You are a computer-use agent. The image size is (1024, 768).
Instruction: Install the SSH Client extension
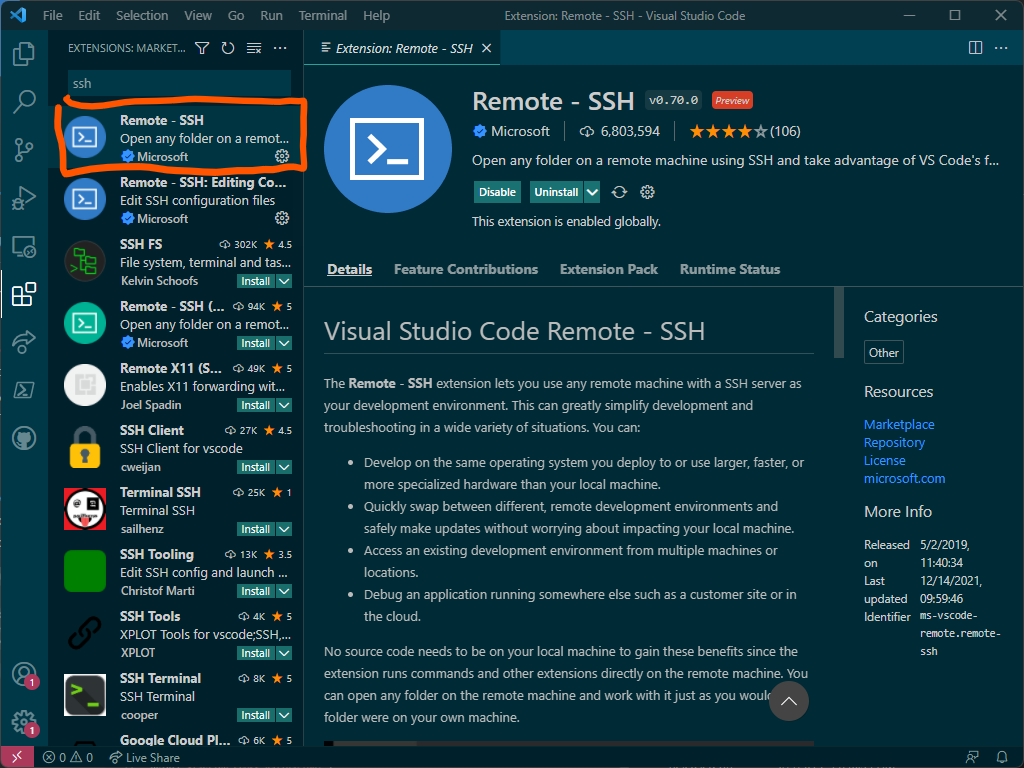point(256,467)
